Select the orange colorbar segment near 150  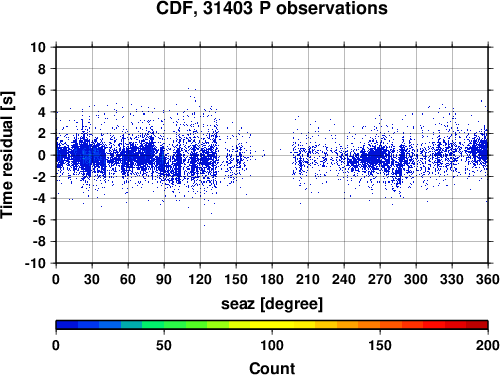pos(380,325)
